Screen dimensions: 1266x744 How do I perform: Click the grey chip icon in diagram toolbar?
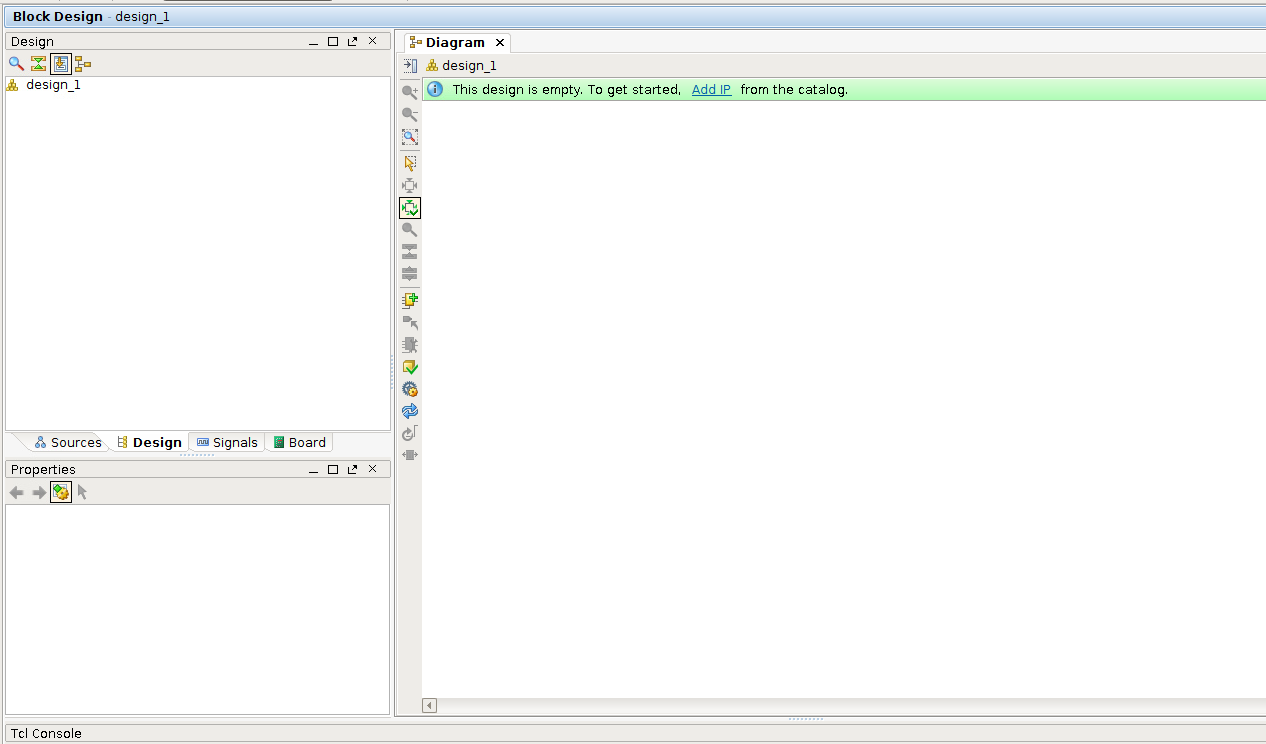click(410, 345)
